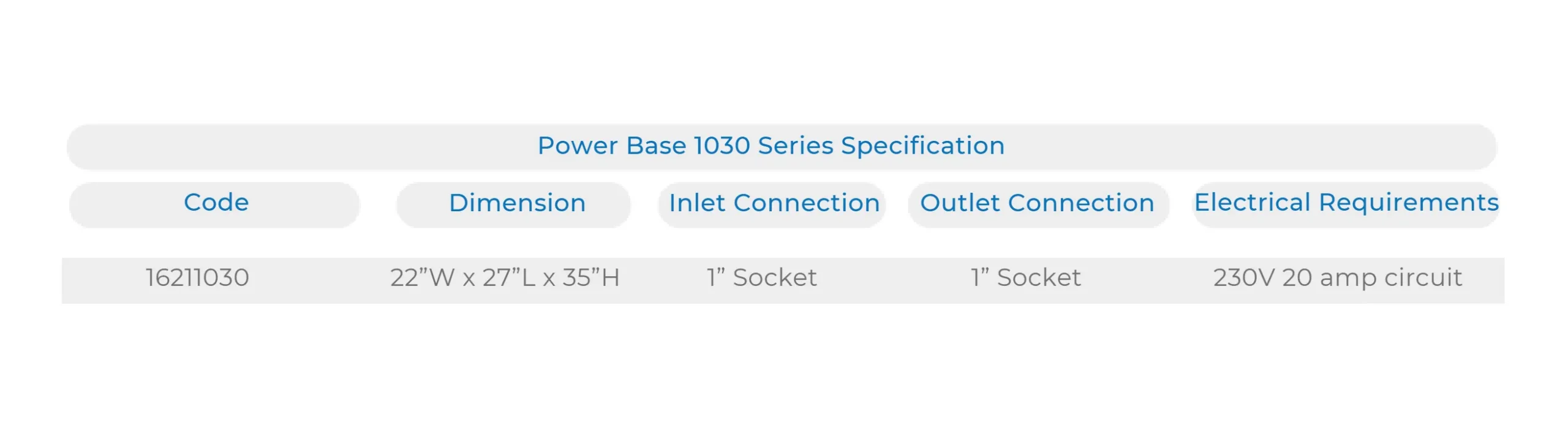Select the 230V 20 amp circuit cell
The width and height of the screenshot is (1568, 447).
(1337, 278)
